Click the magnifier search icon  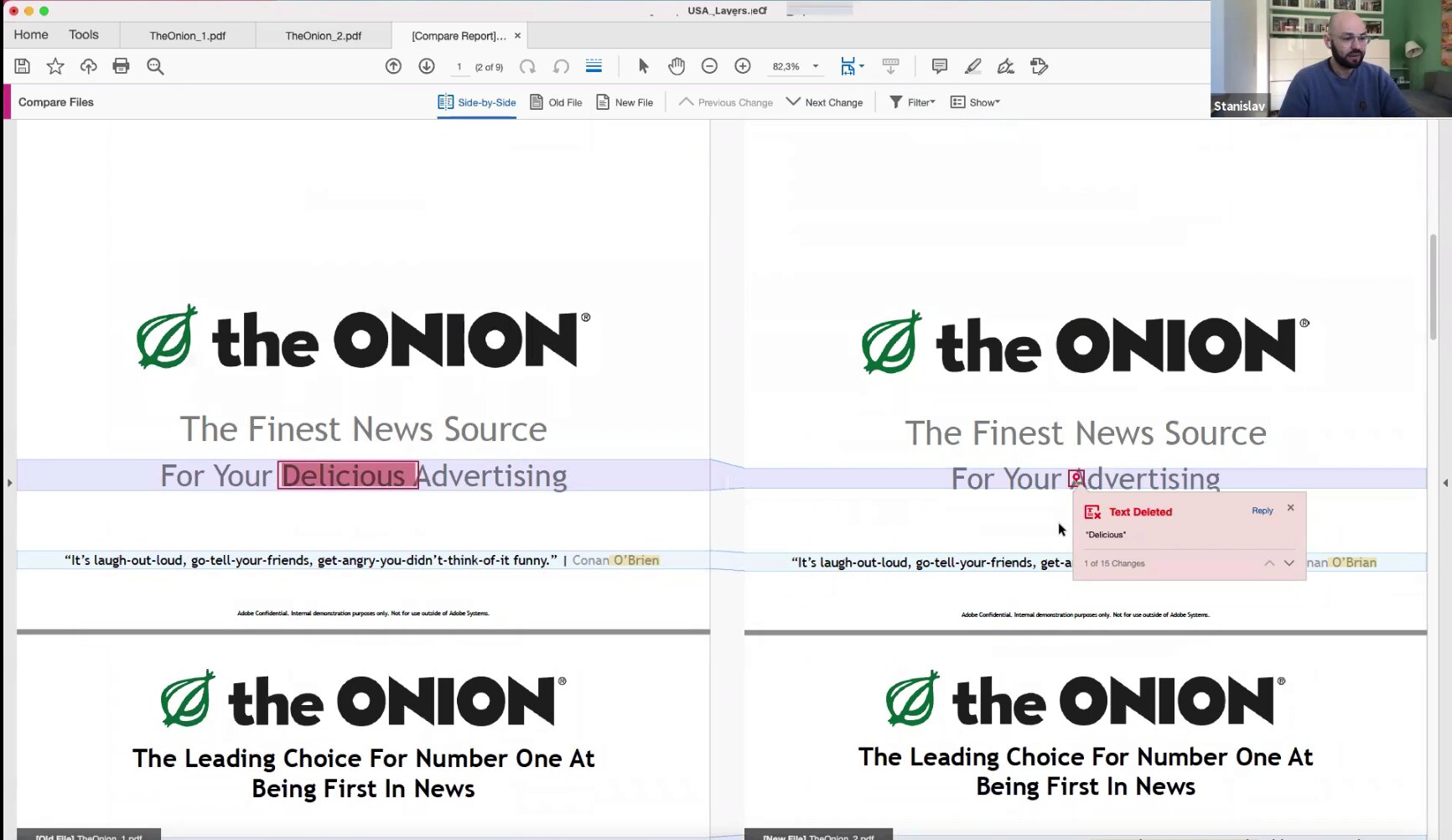pyautogui.click(x=155, y=66)
